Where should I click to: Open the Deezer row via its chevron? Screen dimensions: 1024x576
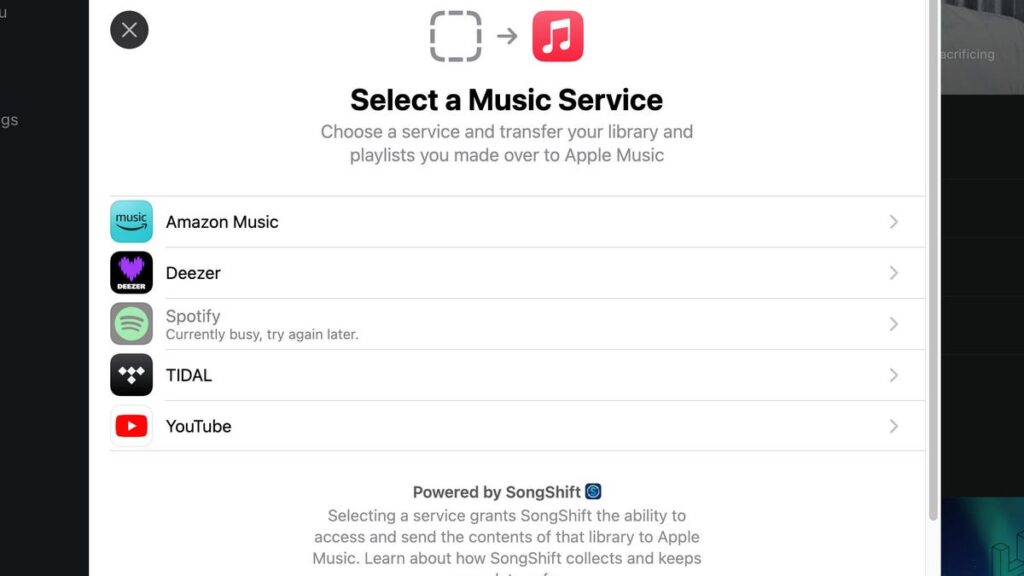tap(894, 272)
